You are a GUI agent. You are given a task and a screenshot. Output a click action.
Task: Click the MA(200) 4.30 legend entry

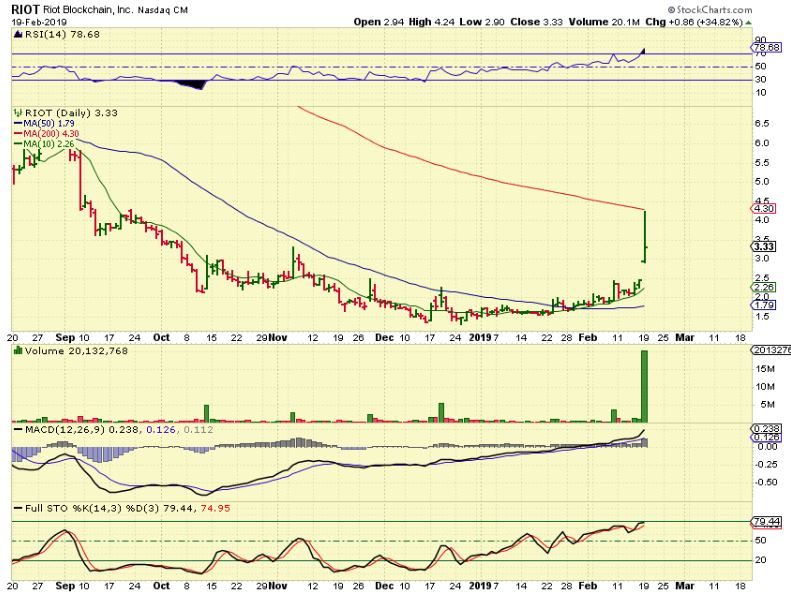[x=48, y=134]
